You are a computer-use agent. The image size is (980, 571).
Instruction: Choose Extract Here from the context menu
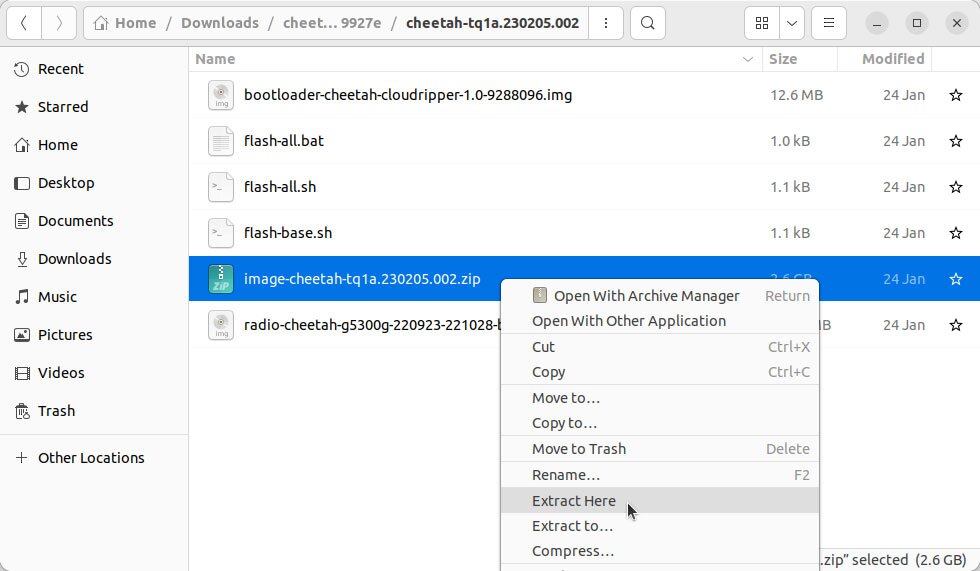573,501
